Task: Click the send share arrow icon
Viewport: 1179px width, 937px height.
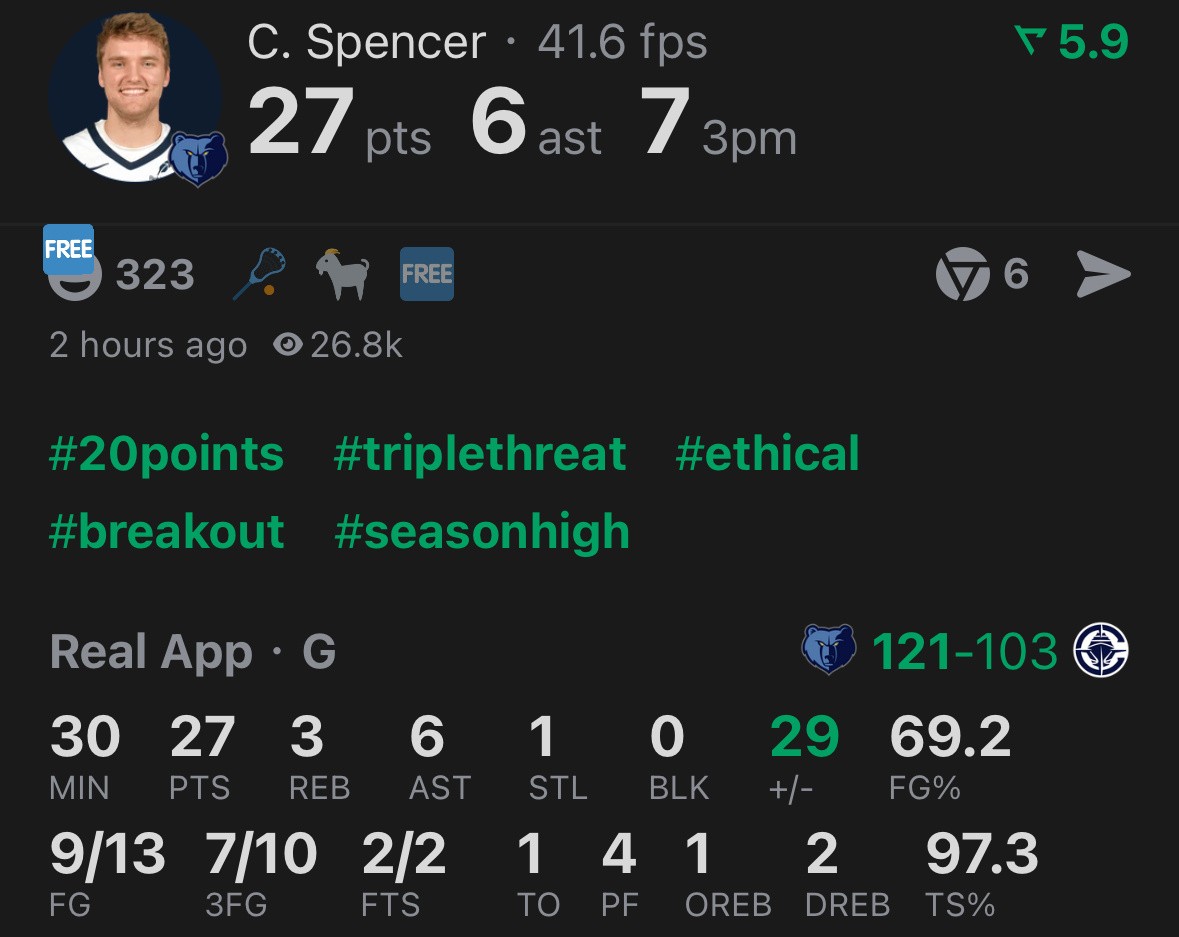Action: pyautogui.click(x=1103, y=274)
